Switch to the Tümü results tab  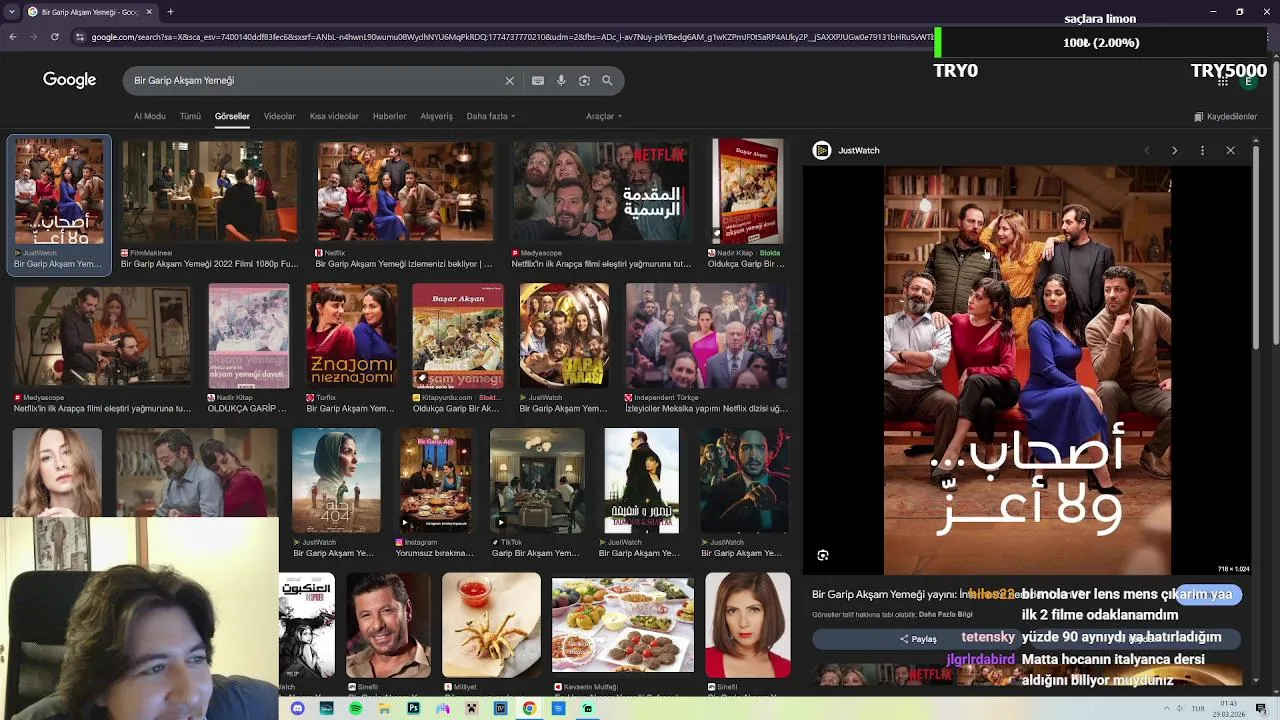(190, 116)
